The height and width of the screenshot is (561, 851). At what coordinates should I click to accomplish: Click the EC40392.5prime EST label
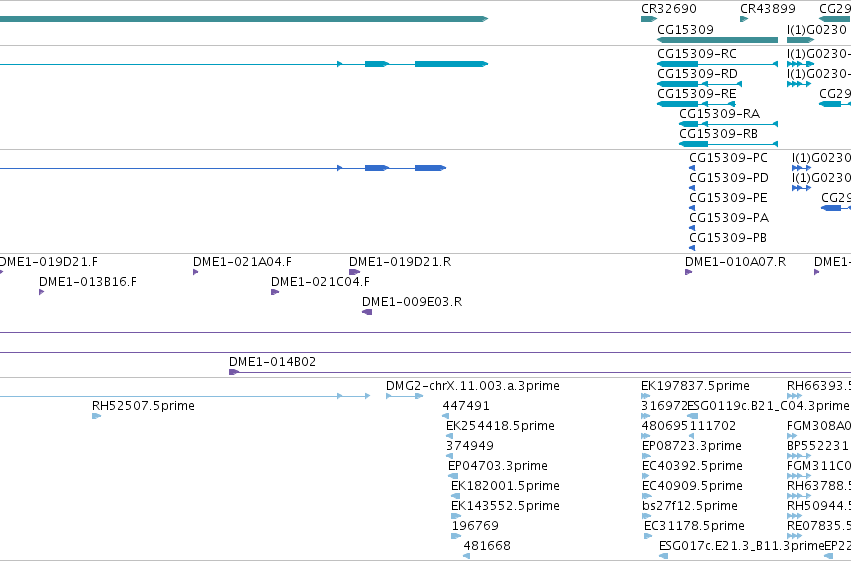692,466
